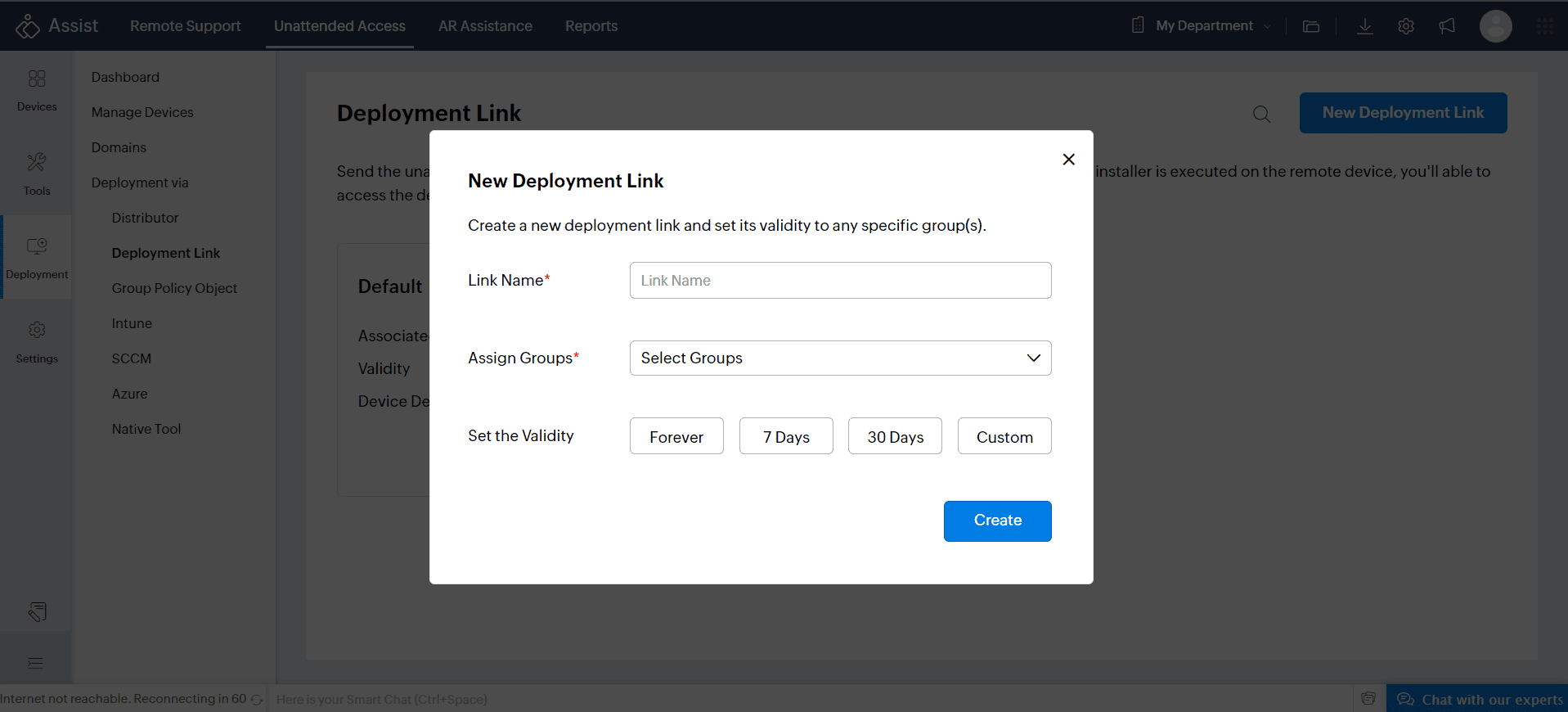Click the Link Name input field
Viewport: 1568px width, 712px height.
point(840,281)
